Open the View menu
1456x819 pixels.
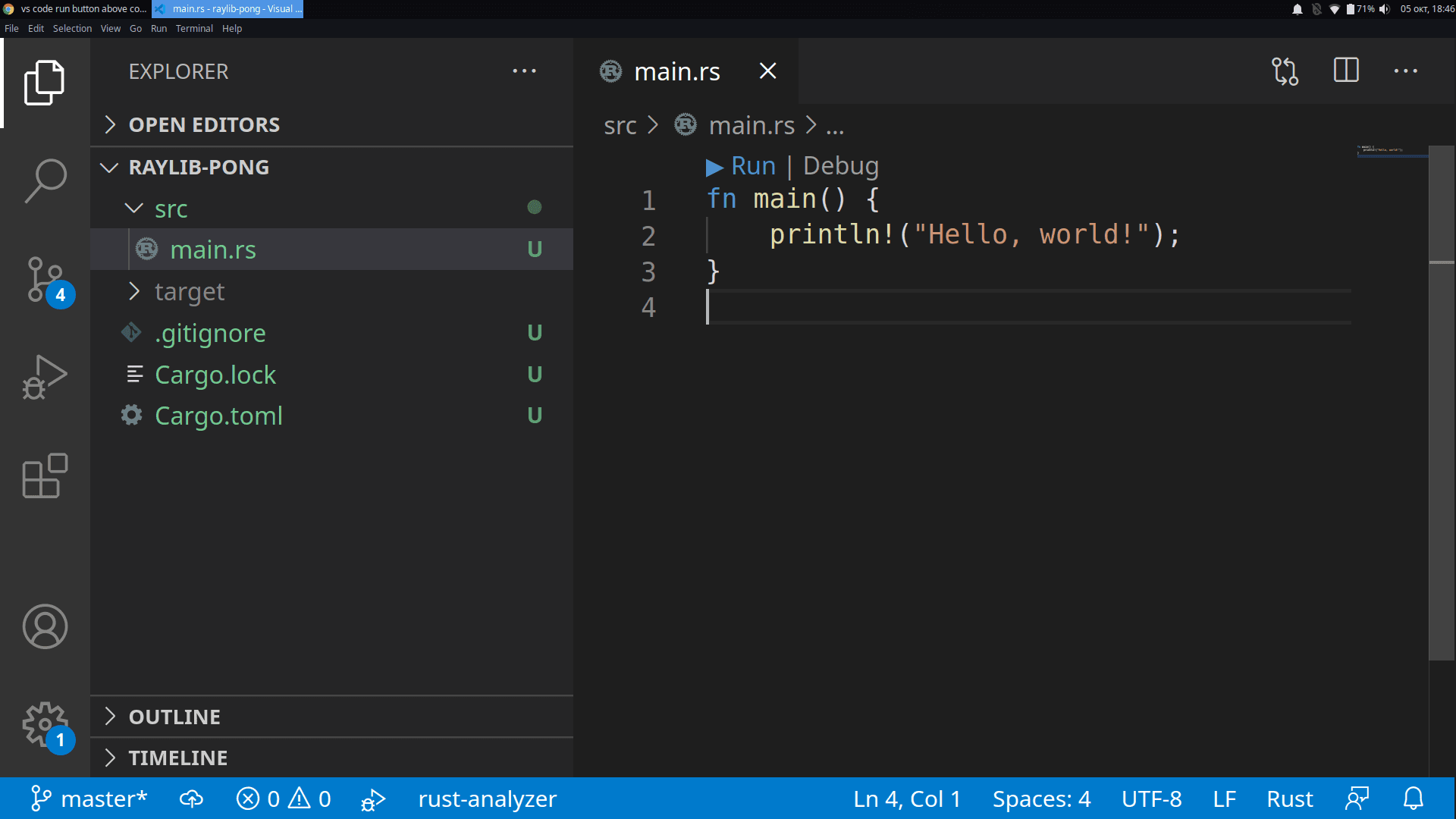[x=111, y=28]
